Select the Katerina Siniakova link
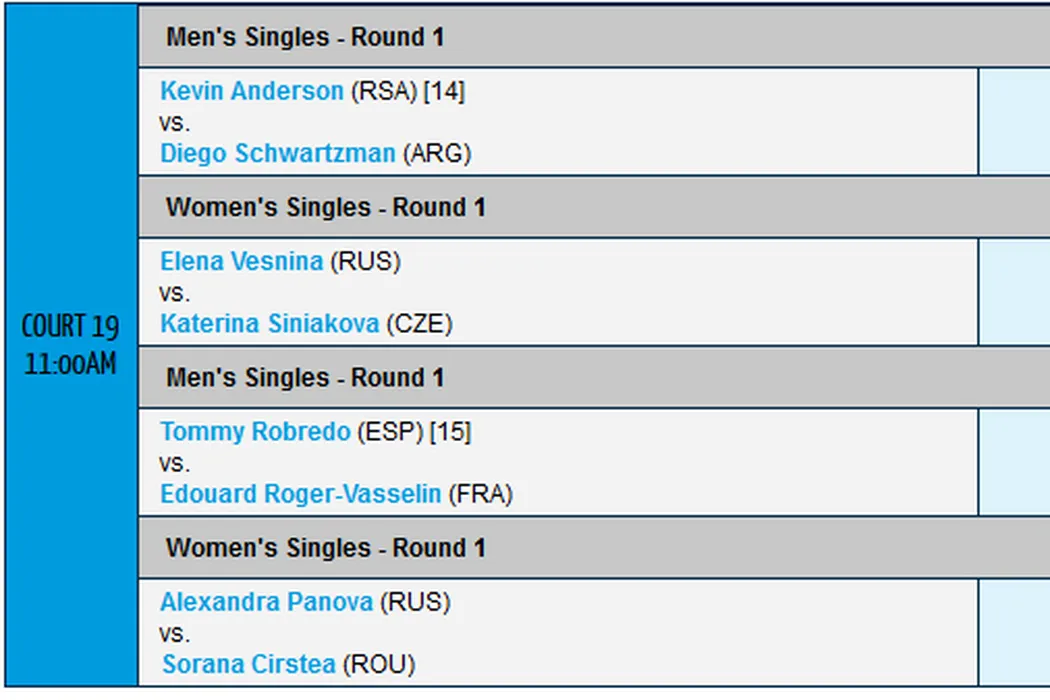 point(270,324)
